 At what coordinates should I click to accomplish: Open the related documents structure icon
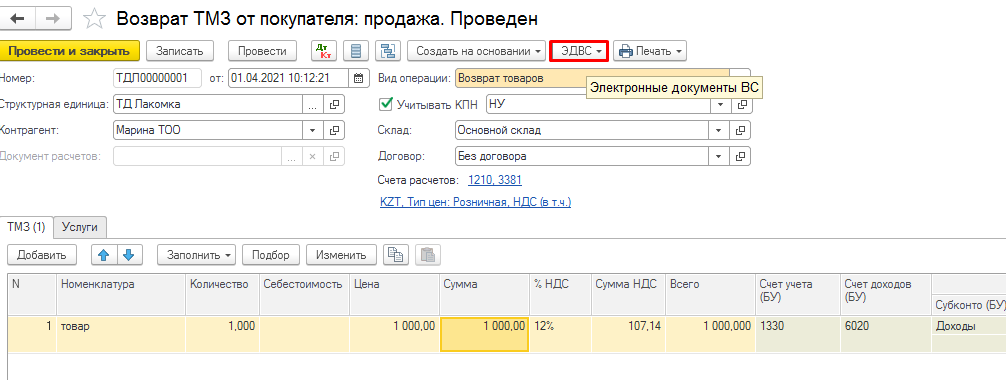[387, 51]
